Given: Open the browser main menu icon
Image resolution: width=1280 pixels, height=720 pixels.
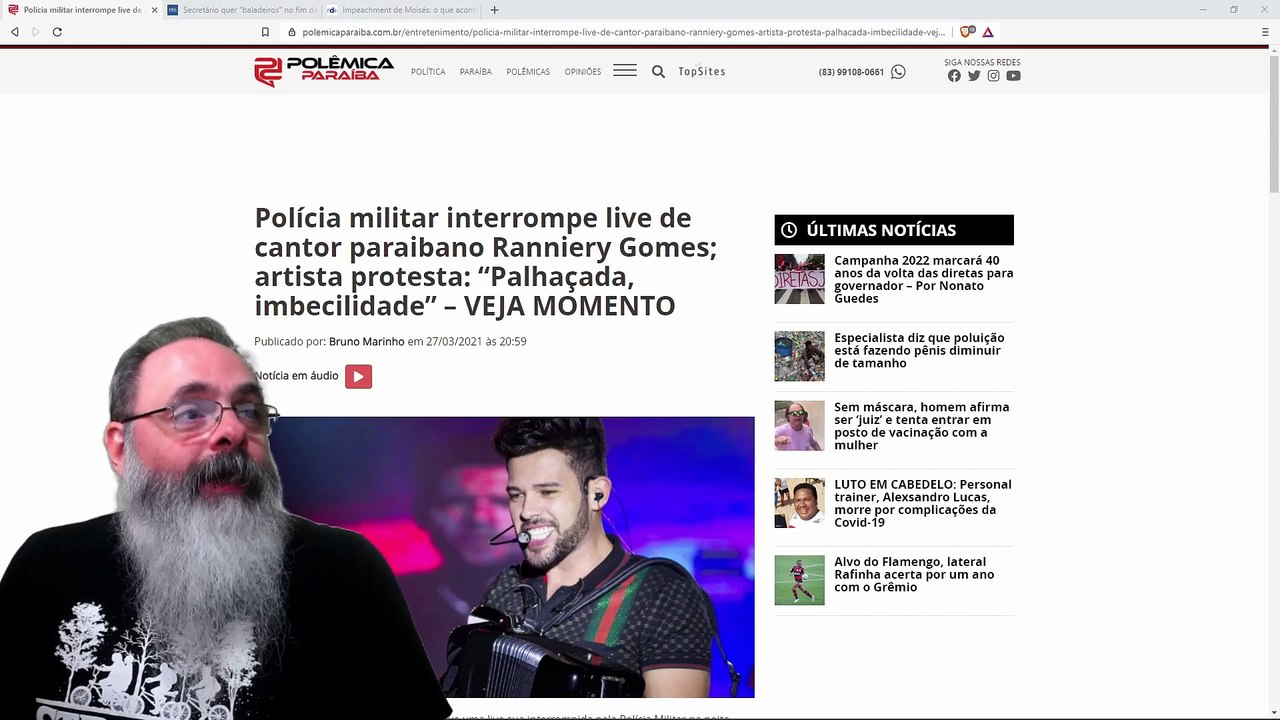Looking at the screenshot, I should 1265,32.
